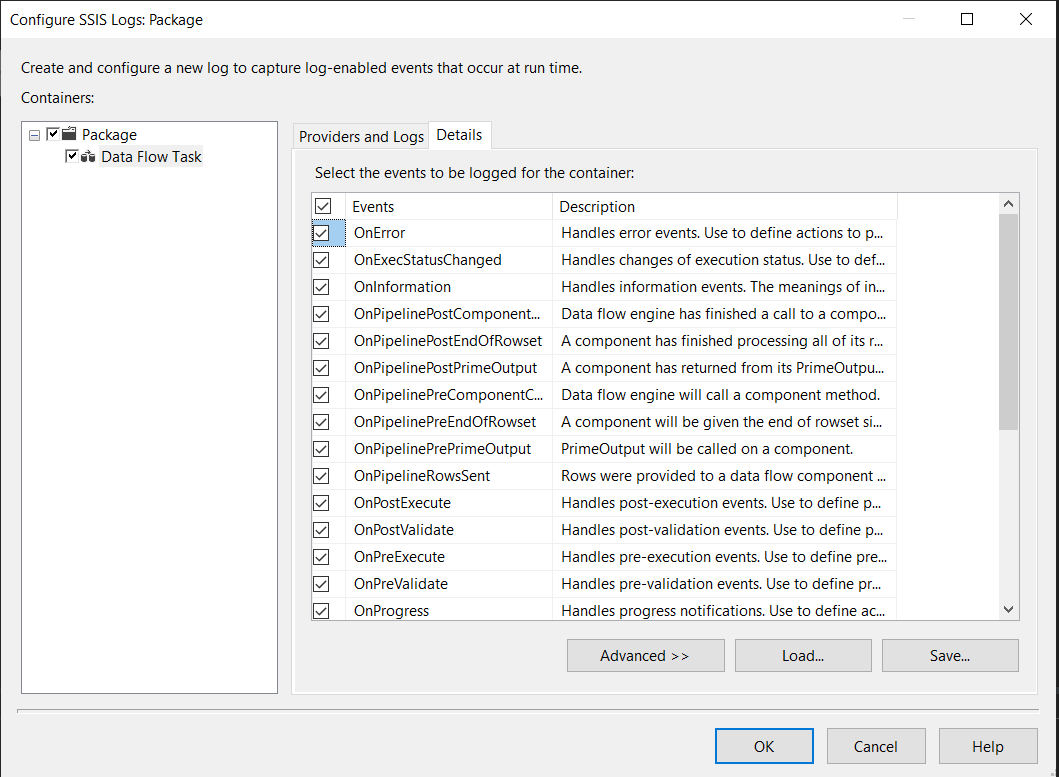Select the Details tab
This screenshot has width=1059, height=777.
point(459,135)
